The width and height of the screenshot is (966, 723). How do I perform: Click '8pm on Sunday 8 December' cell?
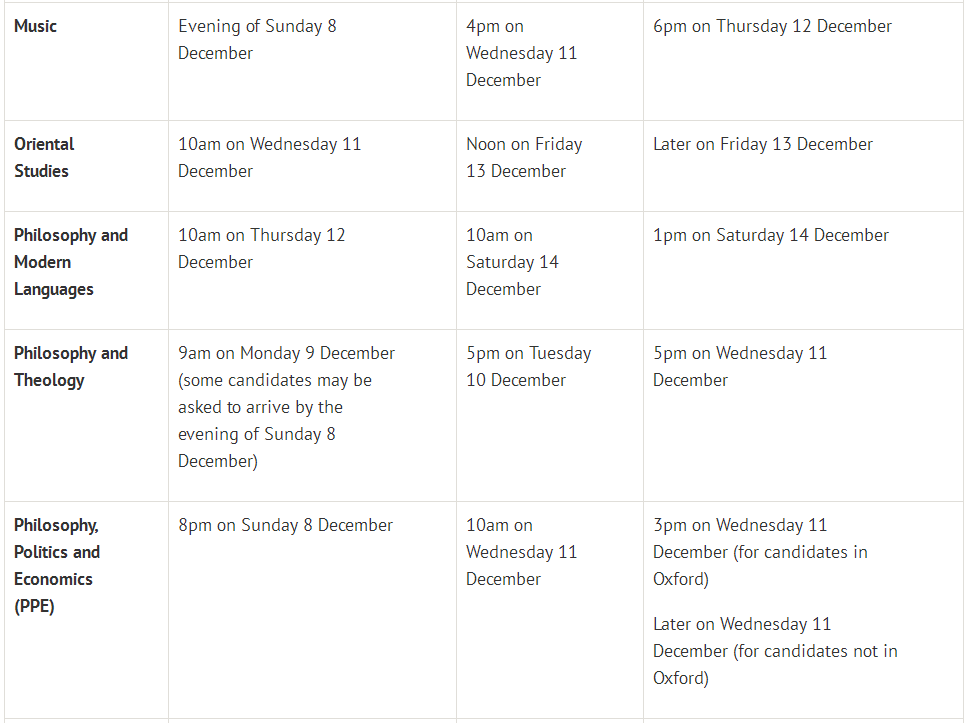coord(285,525)
